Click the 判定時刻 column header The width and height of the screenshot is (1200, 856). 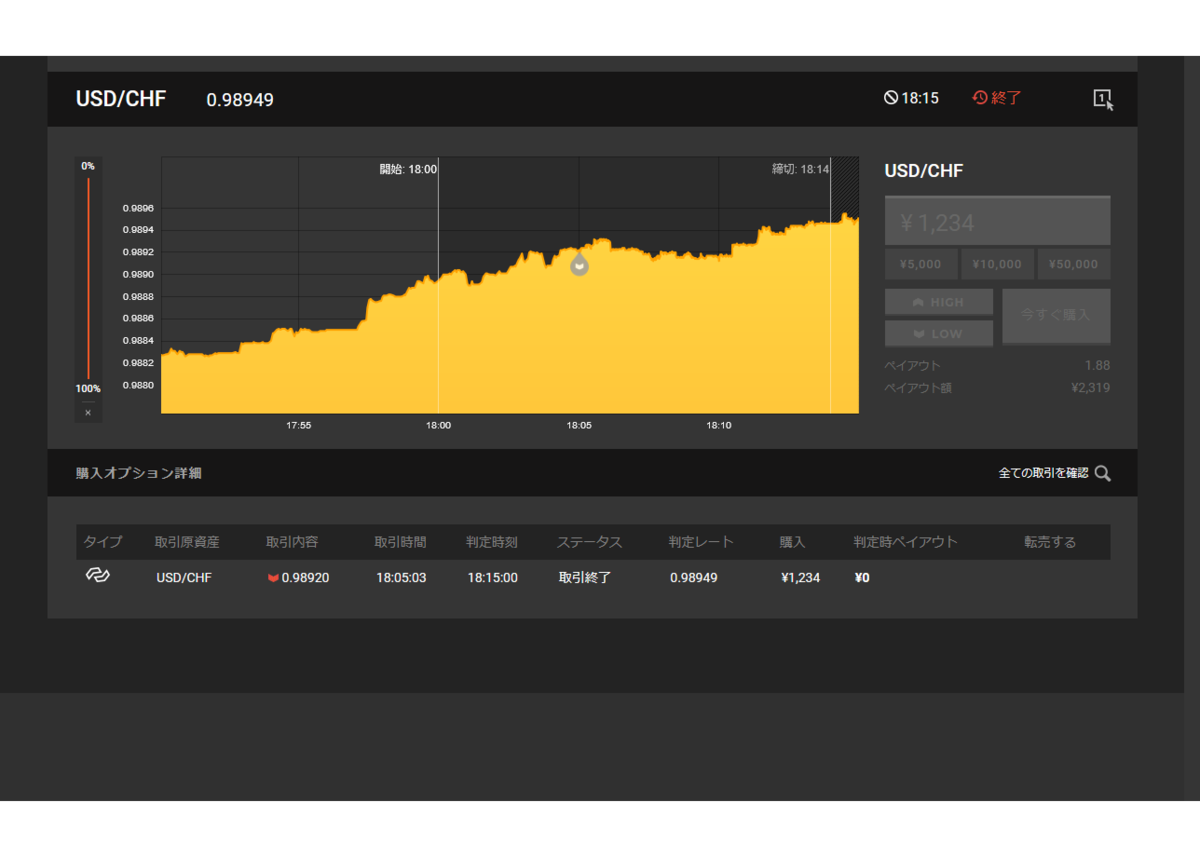point(492,542)
